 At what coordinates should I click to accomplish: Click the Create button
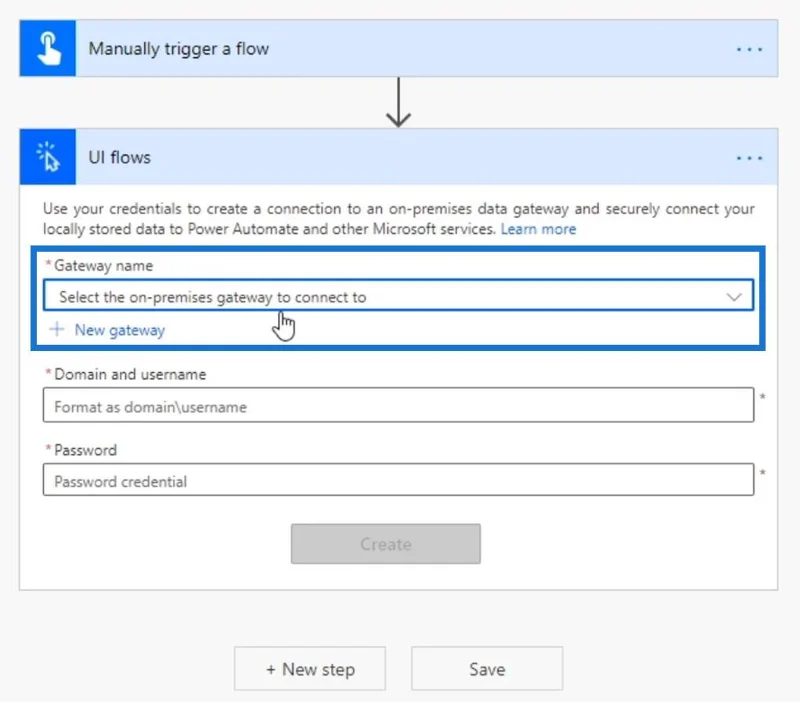coord(386,544)
